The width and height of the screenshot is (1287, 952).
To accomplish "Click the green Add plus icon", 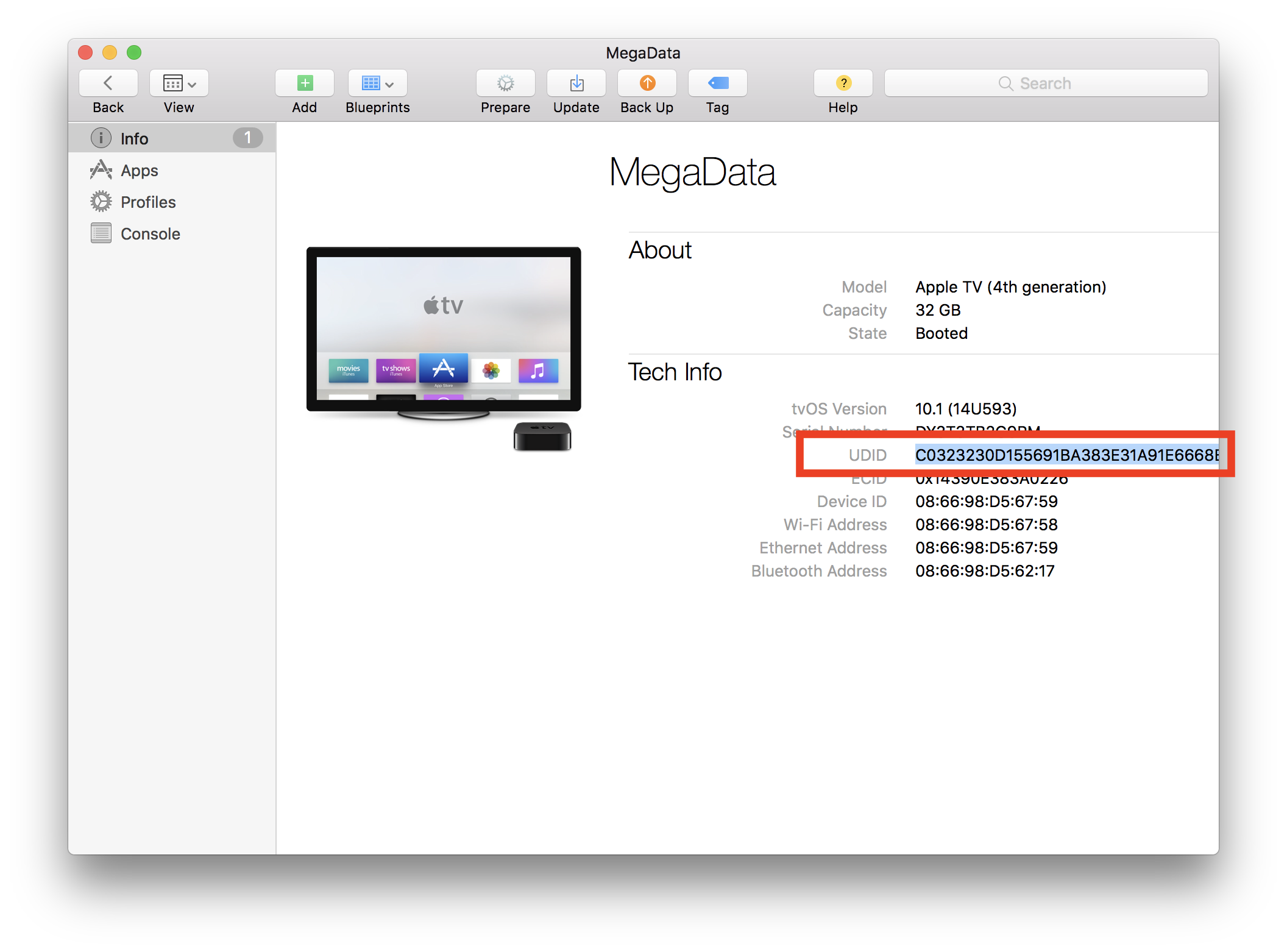I will (x=305, y=83).
